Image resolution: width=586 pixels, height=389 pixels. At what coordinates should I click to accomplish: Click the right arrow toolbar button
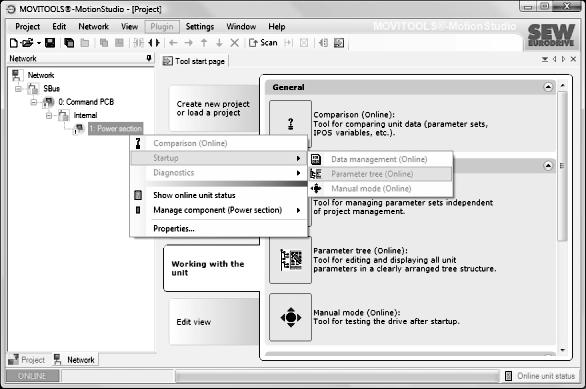tap(188, 43)
